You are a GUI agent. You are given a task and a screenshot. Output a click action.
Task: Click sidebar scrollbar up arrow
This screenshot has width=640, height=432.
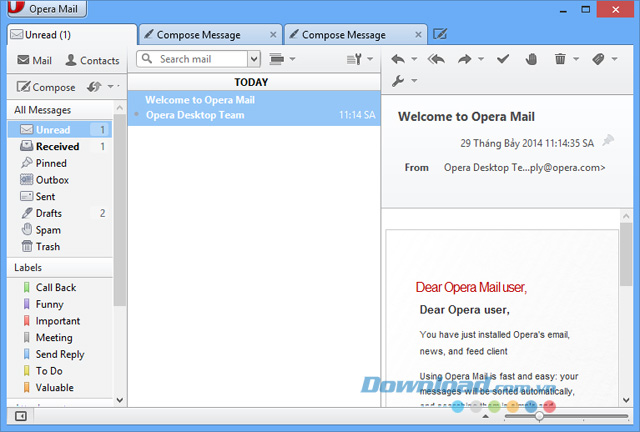pyautogui.click(x=120, y=108)
